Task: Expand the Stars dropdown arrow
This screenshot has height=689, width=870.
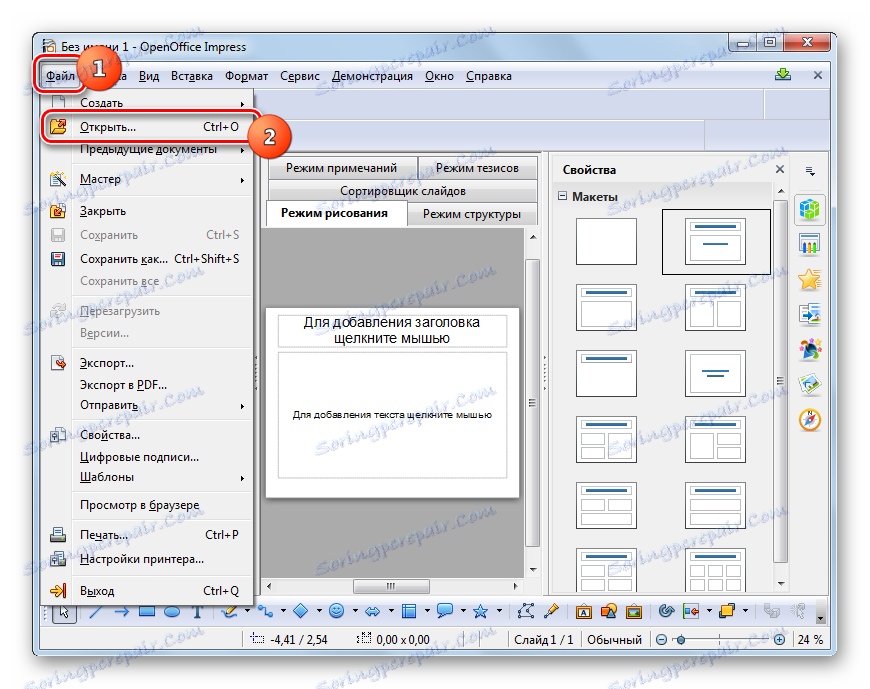Action: click(499, 611)
